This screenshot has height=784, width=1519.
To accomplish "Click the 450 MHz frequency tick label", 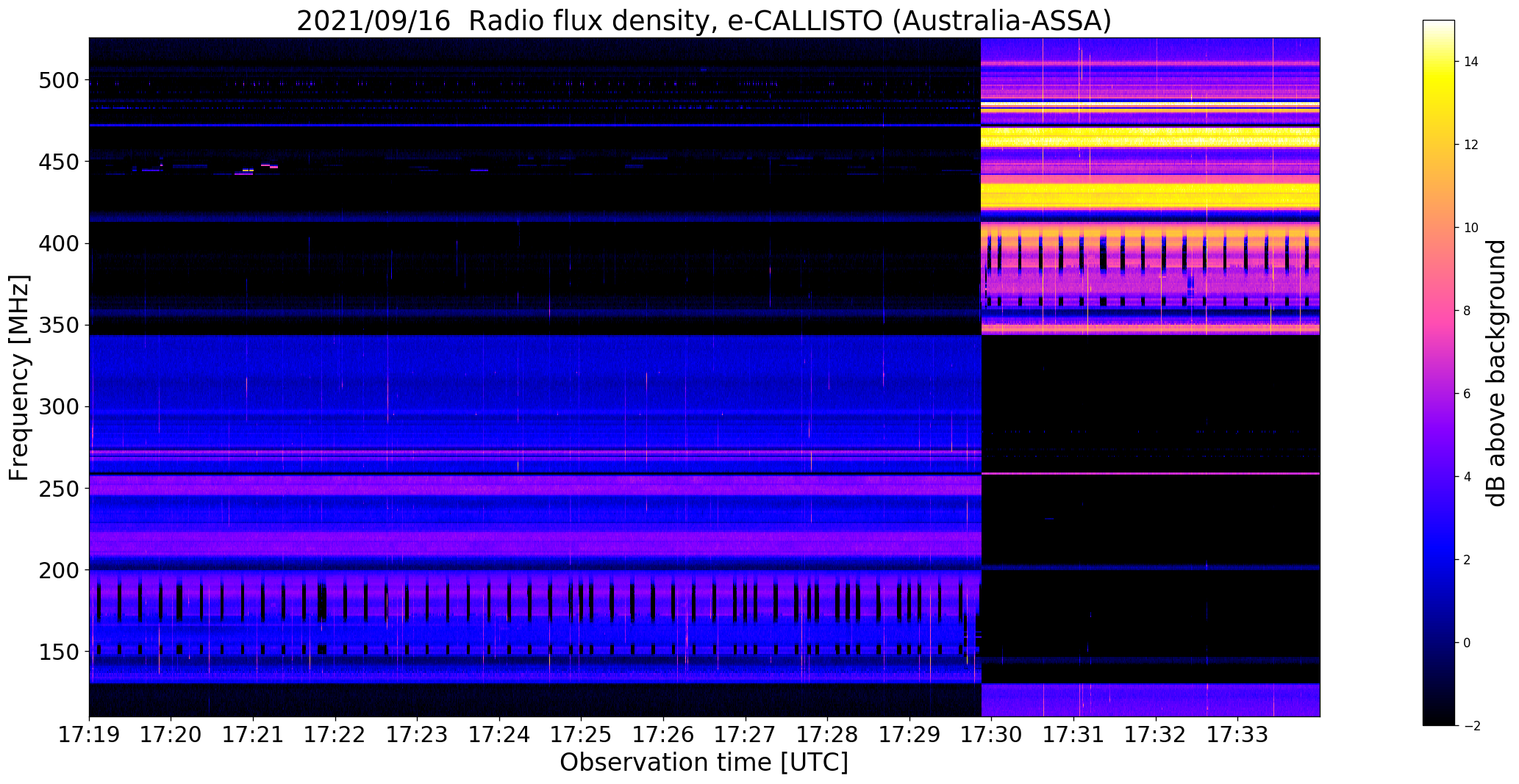I will click(58, 162).
